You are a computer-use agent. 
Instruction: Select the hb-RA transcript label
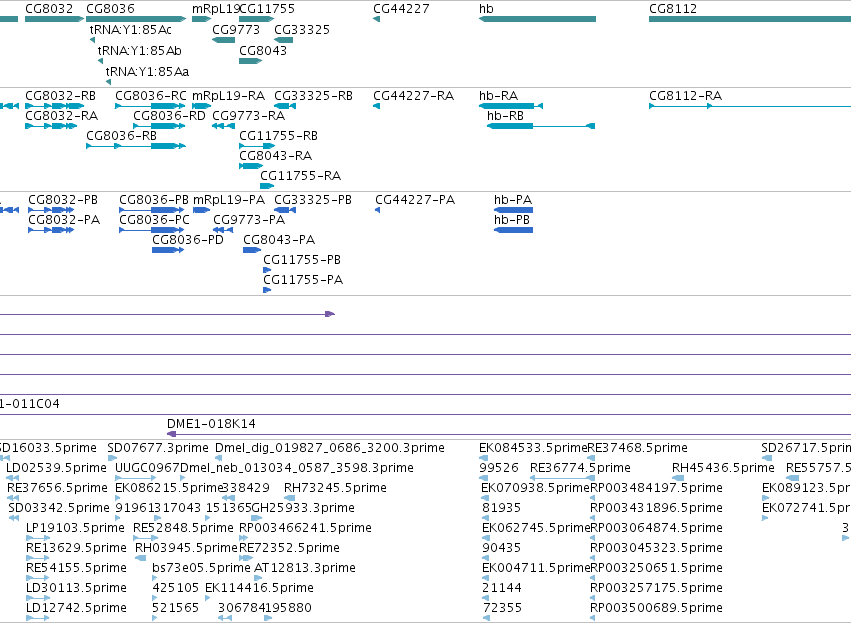click(x=499, y=96)
